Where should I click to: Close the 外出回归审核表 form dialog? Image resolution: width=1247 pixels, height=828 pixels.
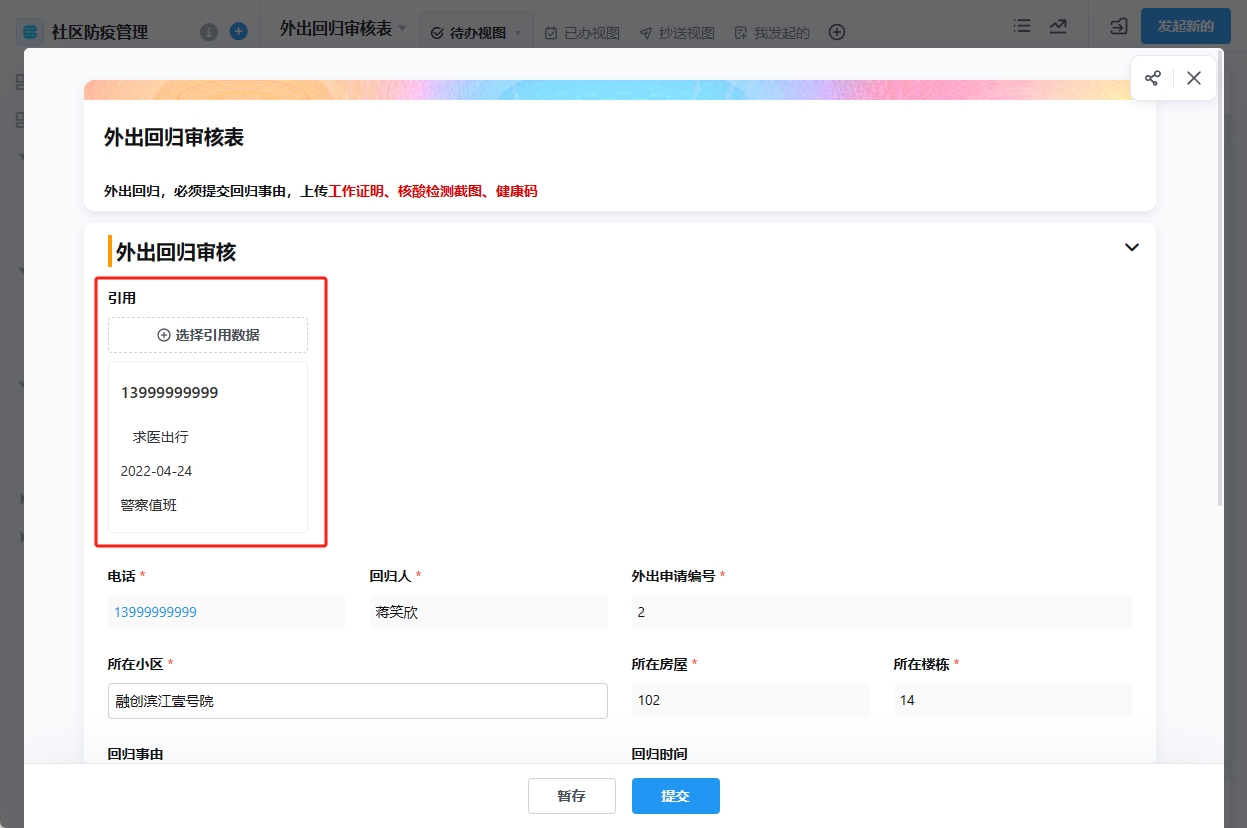(x=1194, y=78)
